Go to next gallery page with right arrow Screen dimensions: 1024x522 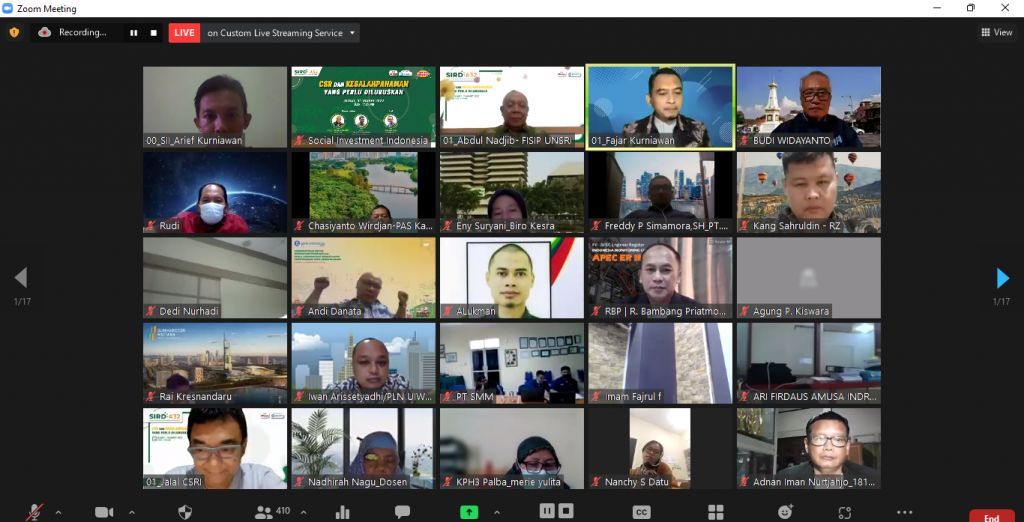pyautogui.click(x=1002, y=278)
